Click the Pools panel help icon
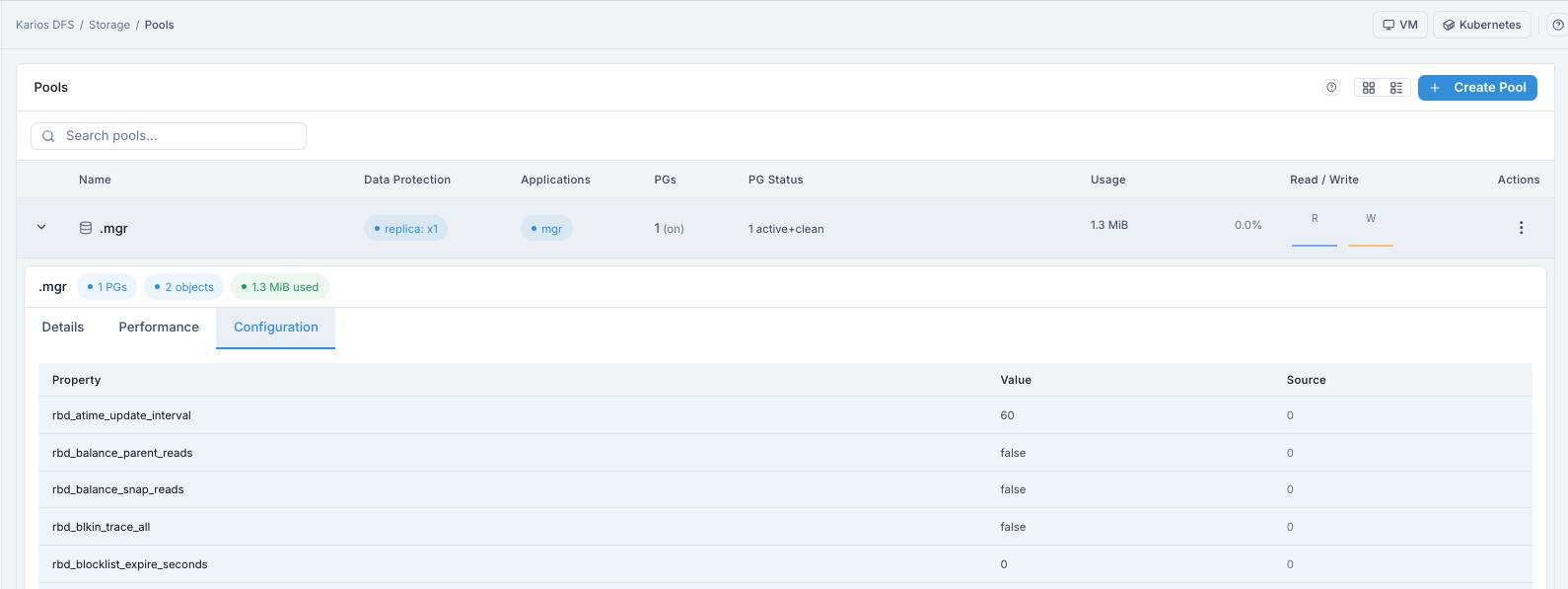 click(x=1331, y=88)
